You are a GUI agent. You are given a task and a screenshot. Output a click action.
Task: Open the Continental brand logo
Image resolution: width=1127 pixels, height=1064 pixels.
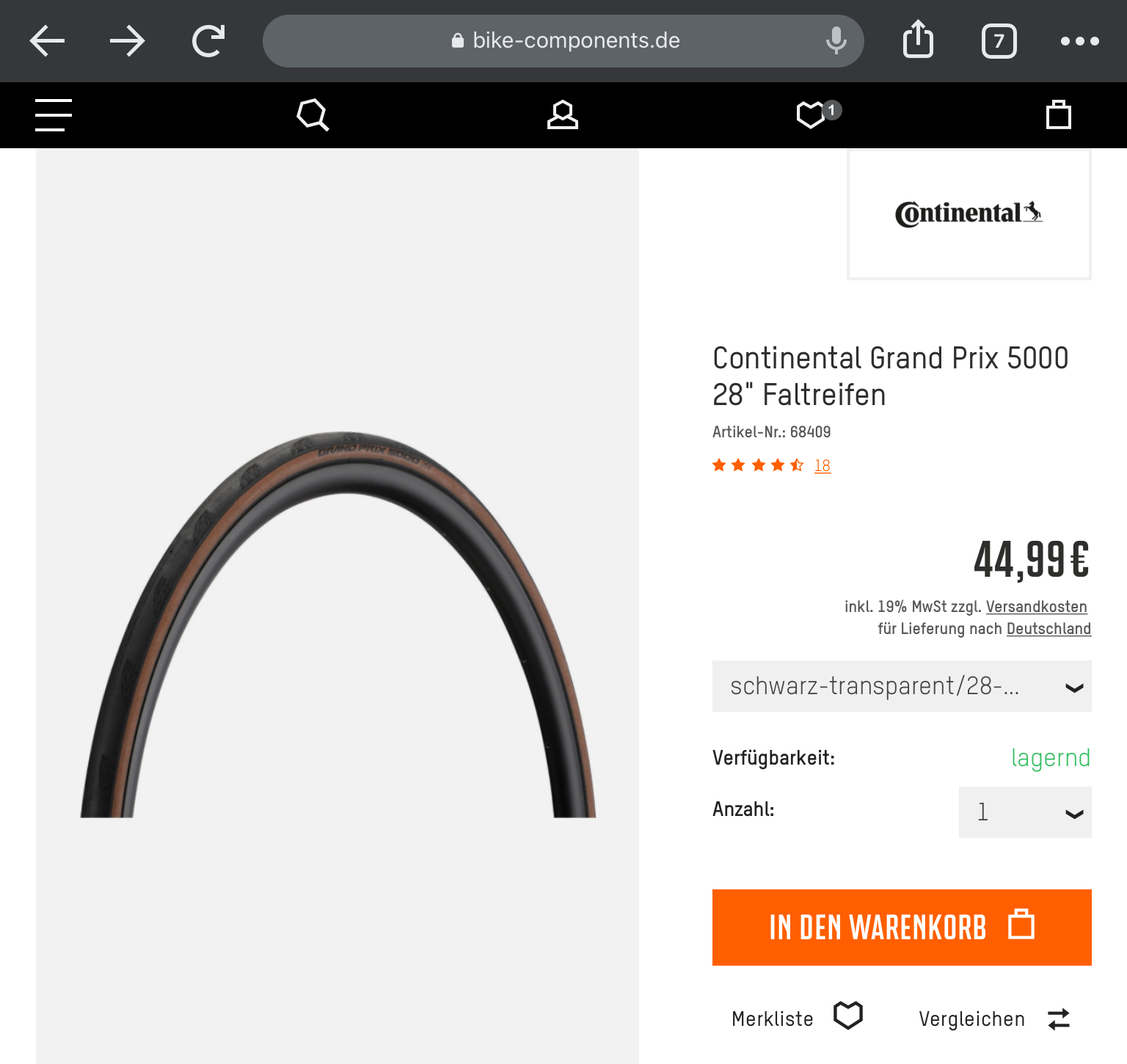(969, 214)
